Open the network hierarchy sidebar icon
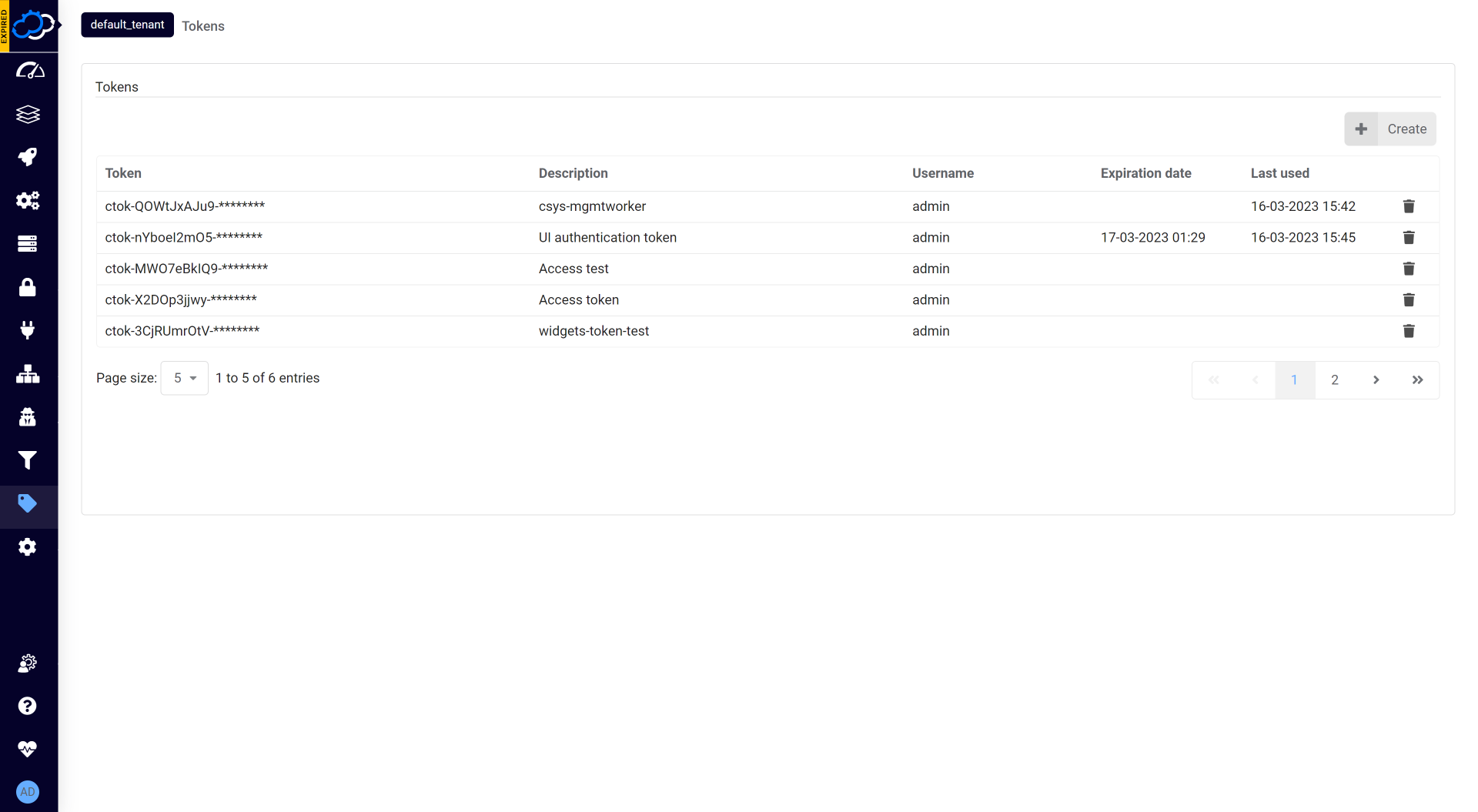This screenshot has width=1478, height=812. click(x=28, y=374)
